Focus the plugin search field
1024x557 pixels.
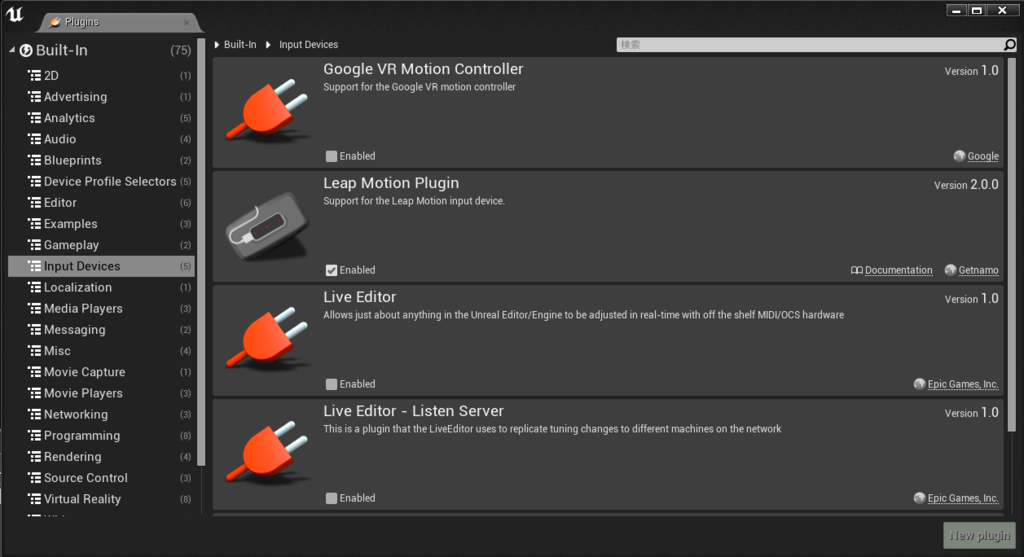(810, 44)
